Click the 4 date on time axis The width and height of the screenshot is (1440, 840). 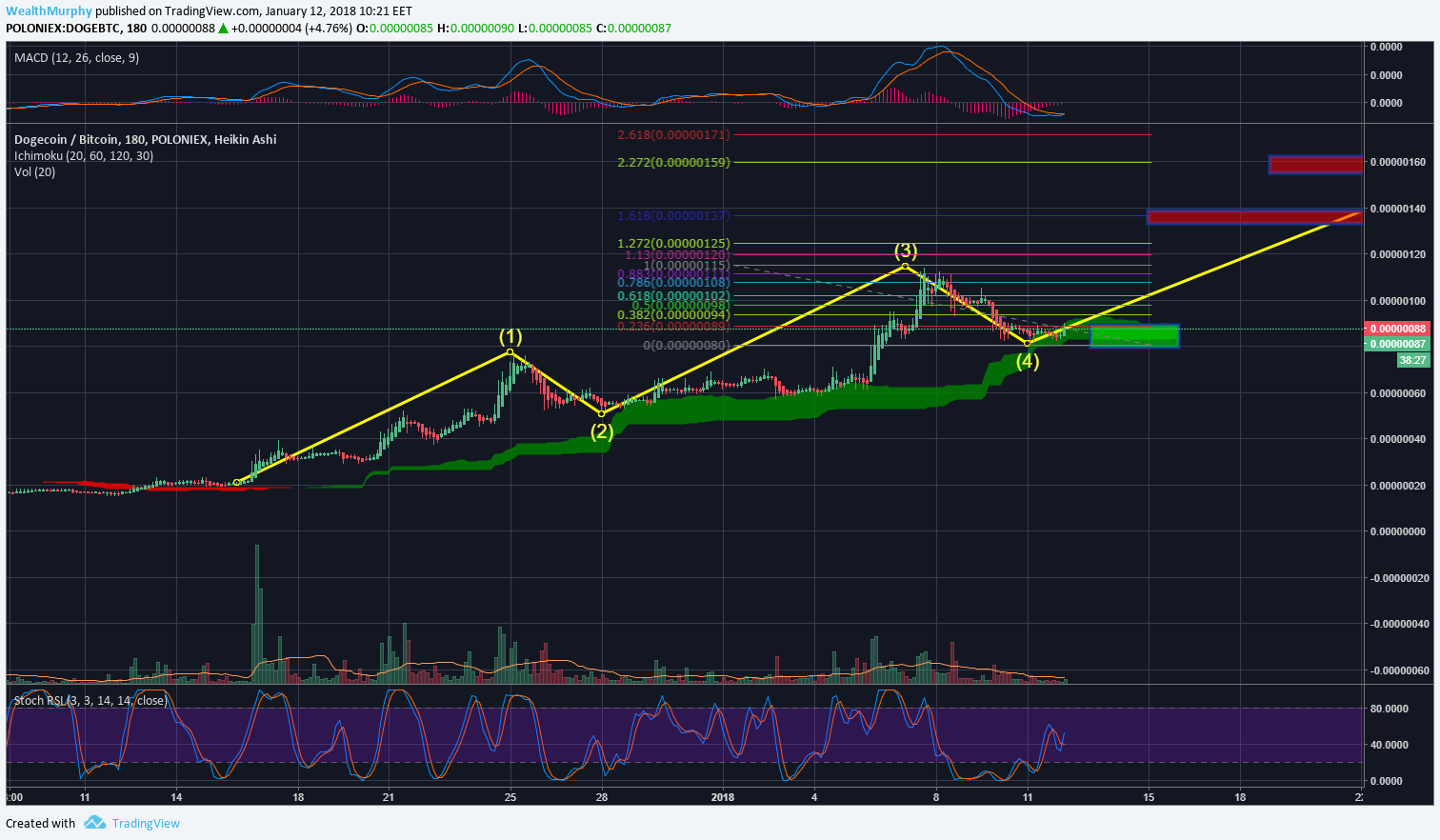tap(814, 796)
